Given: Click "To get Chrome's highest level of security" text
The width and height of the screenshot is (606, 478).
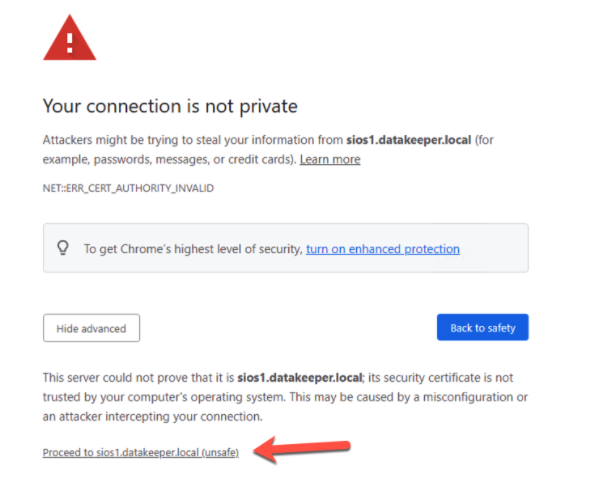Looking at the screenshot, I should click(192, 249).
